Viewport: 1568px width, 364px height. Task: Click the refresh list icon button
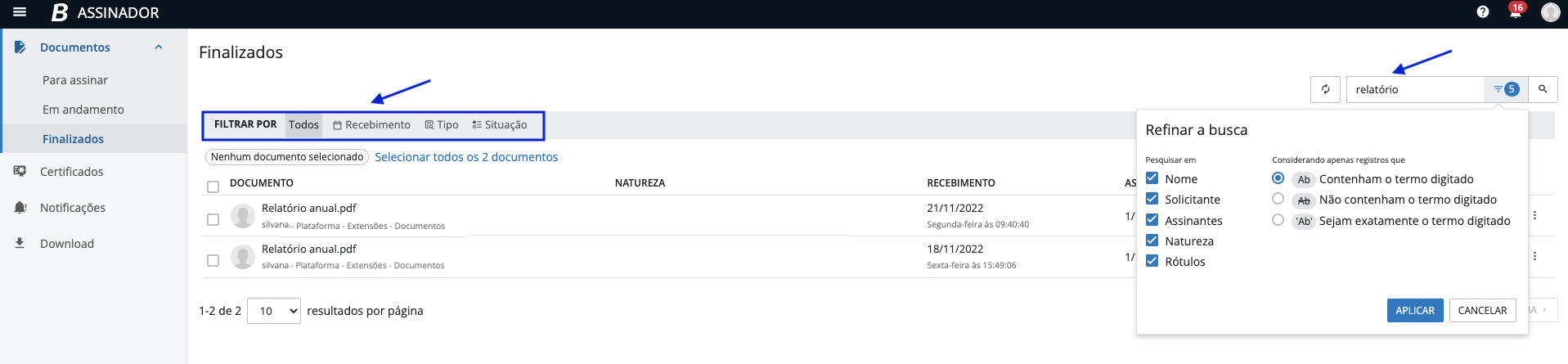click(x=1325, y=89)
